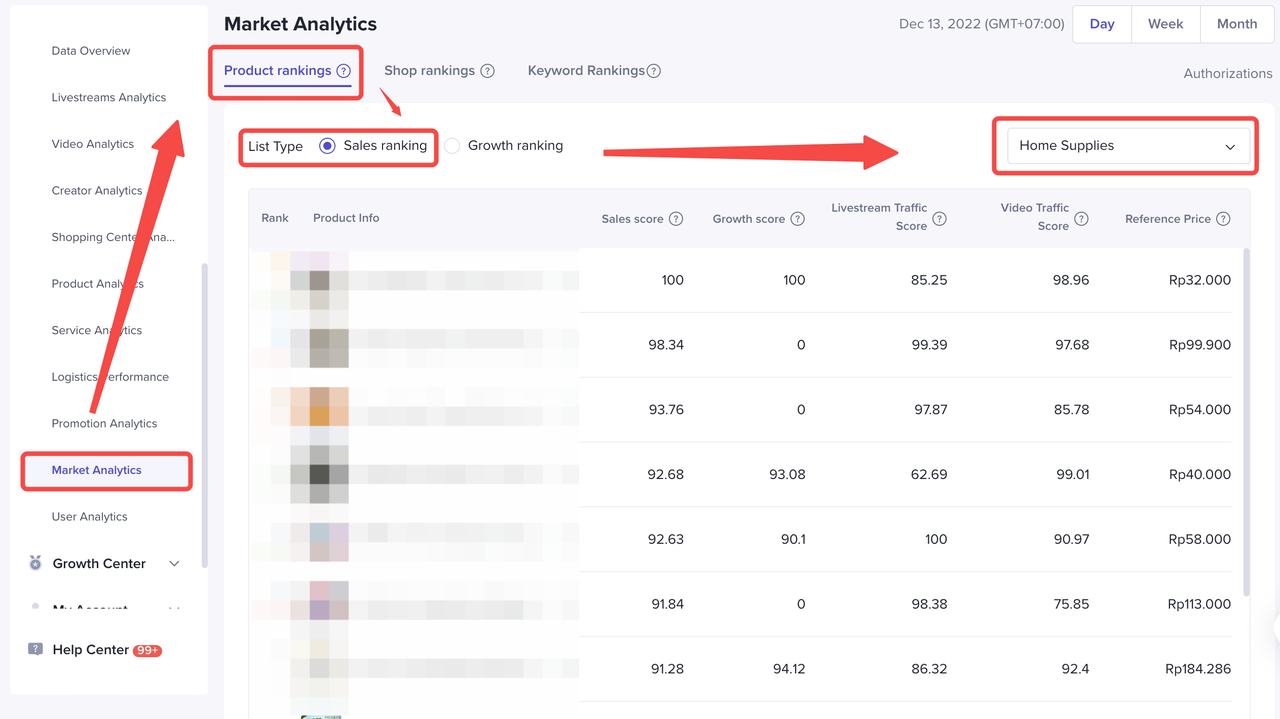Click the Growth Center medal icon
Screen dimensions: 1280x719
coord(35,563)
